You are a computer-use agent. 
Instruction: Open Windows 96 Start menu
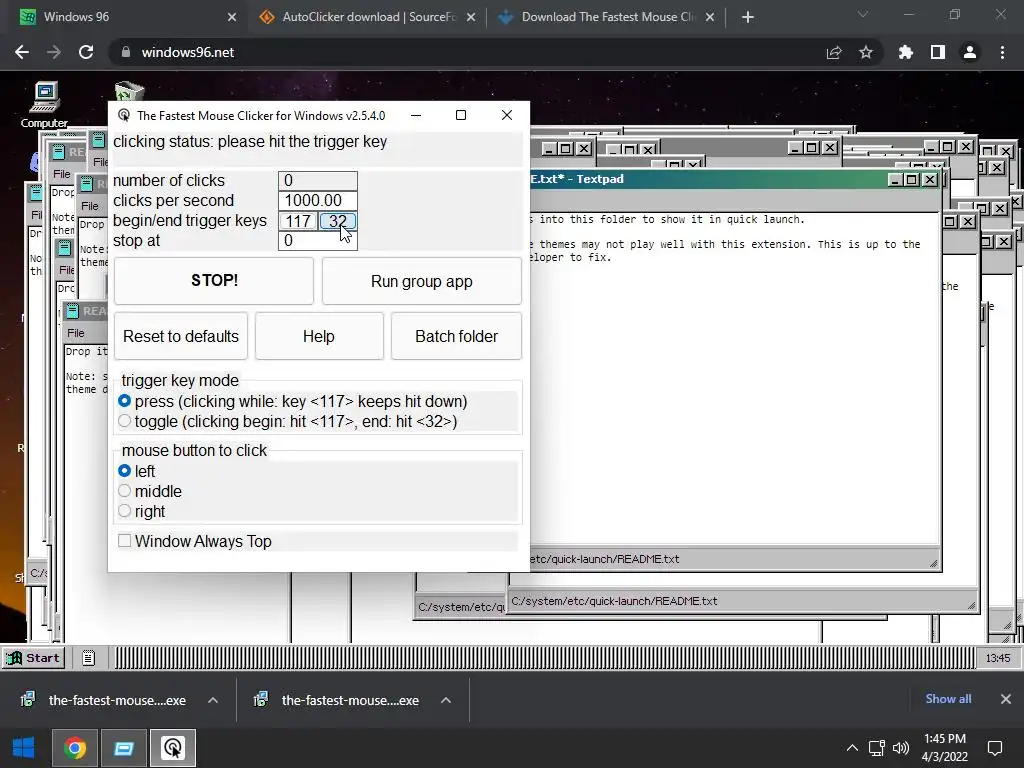pos(33,658)
